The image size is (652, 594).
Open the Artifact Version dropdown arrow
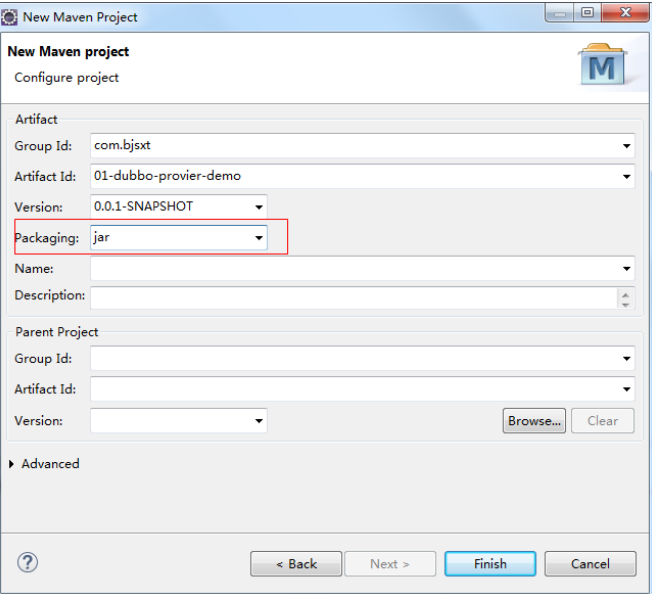[259, 207]
